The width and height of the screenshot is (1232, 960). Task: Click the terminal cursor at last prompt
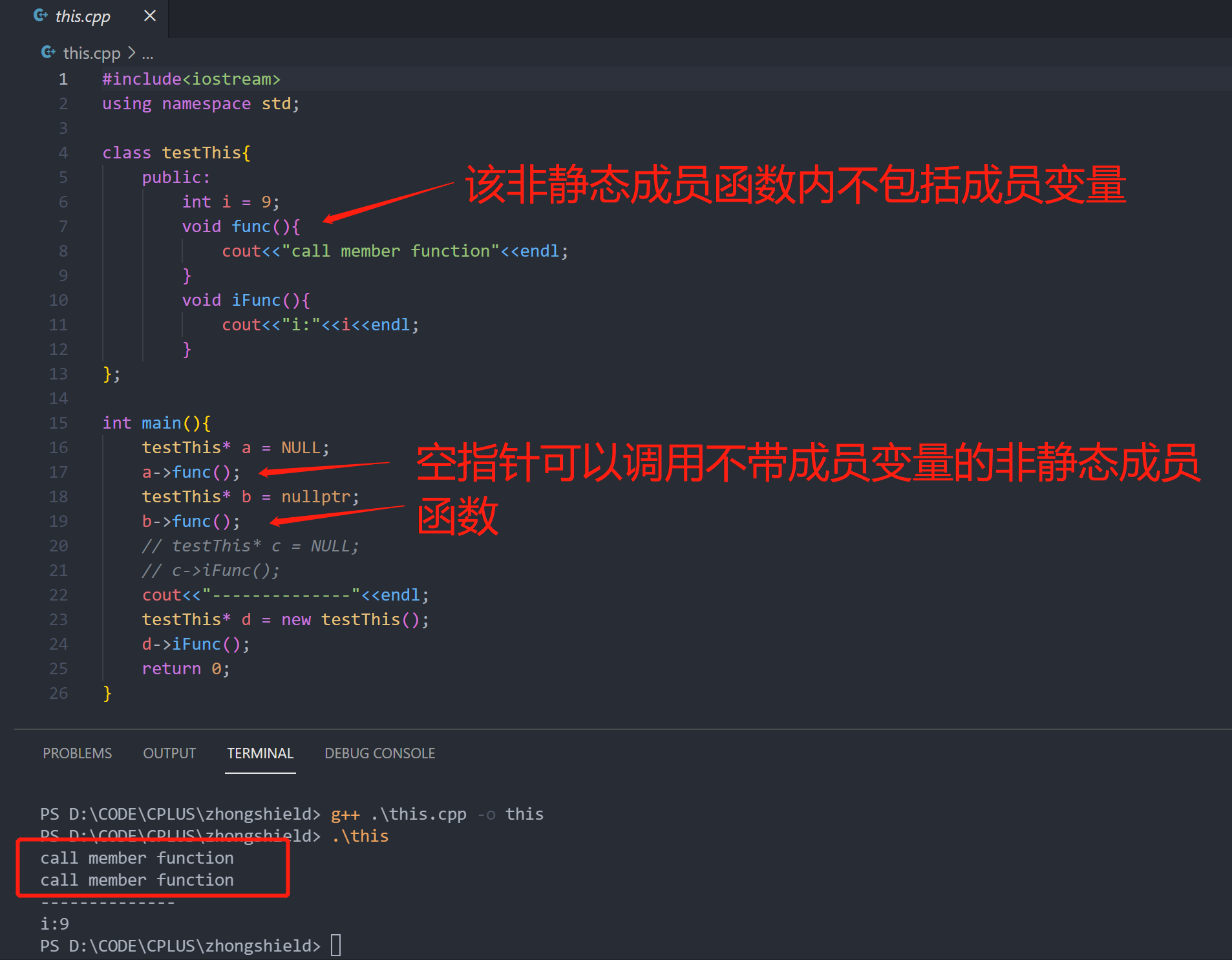tap(335, 945)
